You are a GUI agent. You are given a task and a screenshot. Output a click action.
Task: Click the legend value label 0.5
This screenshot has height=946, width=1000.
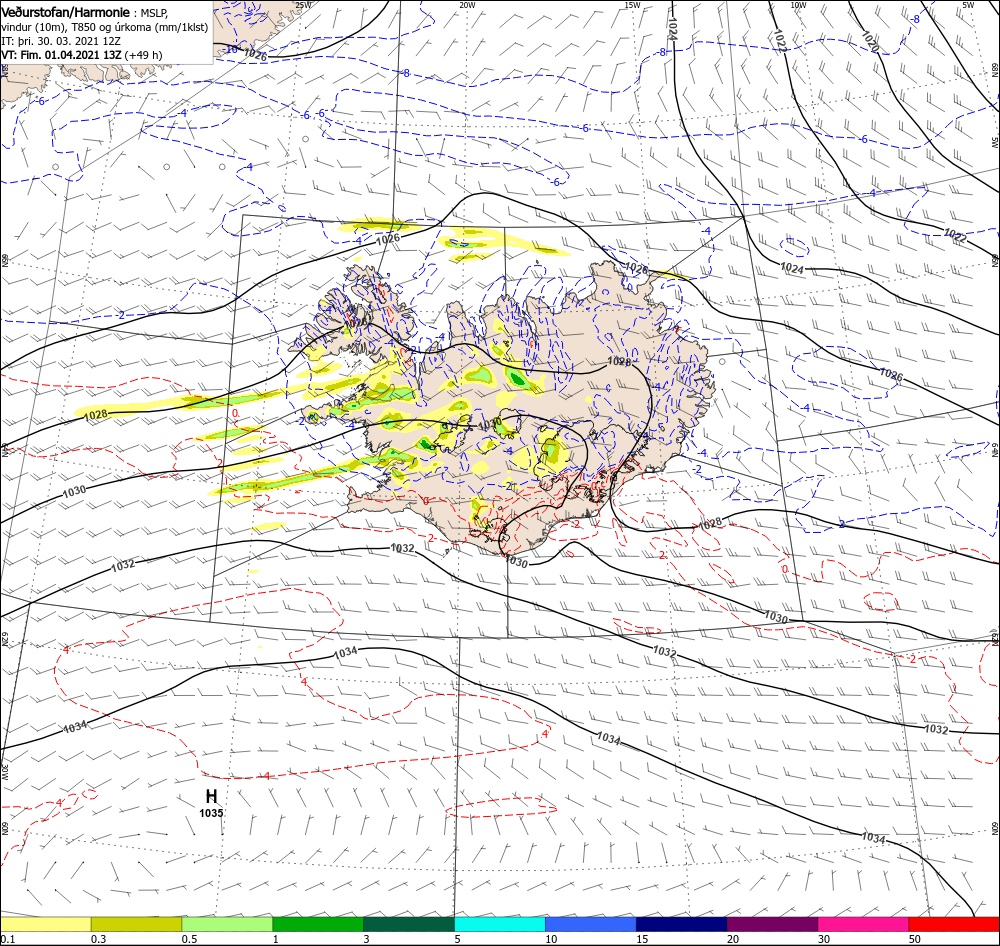coord(189,939)
